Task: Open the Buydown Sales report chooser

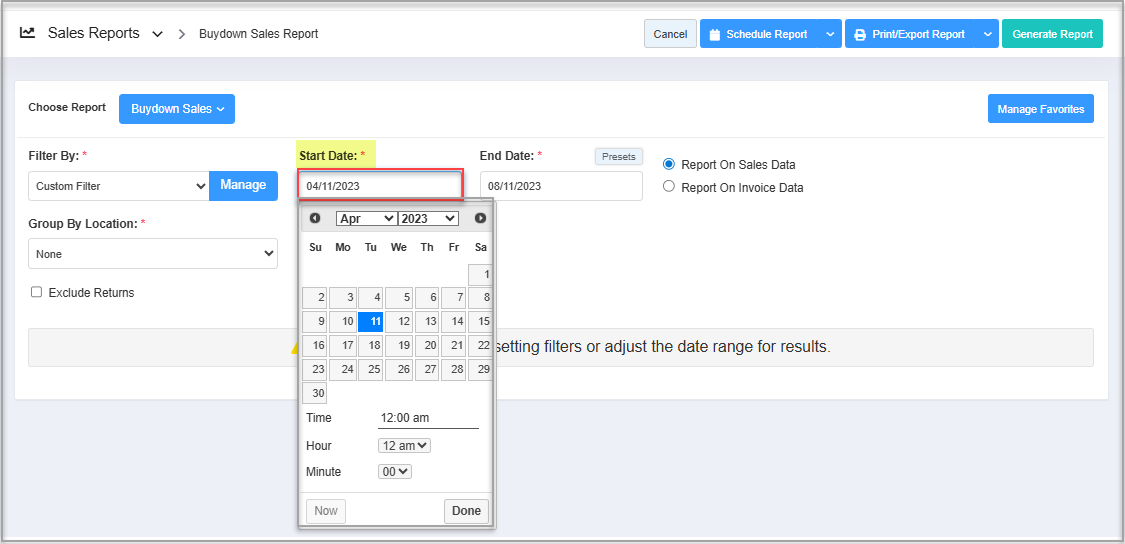Action: click(177, 109)
